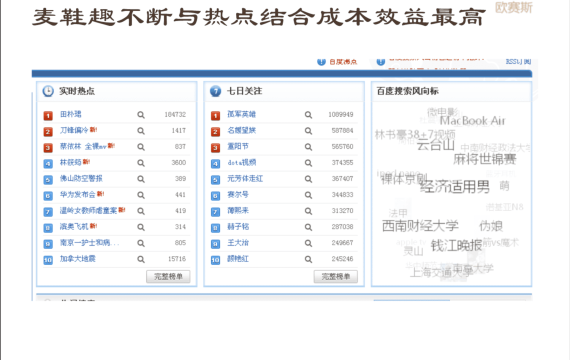Click search icon in 佛山防空警报 row
Viewport: 570px width, 360px height.
pos(141,179)
